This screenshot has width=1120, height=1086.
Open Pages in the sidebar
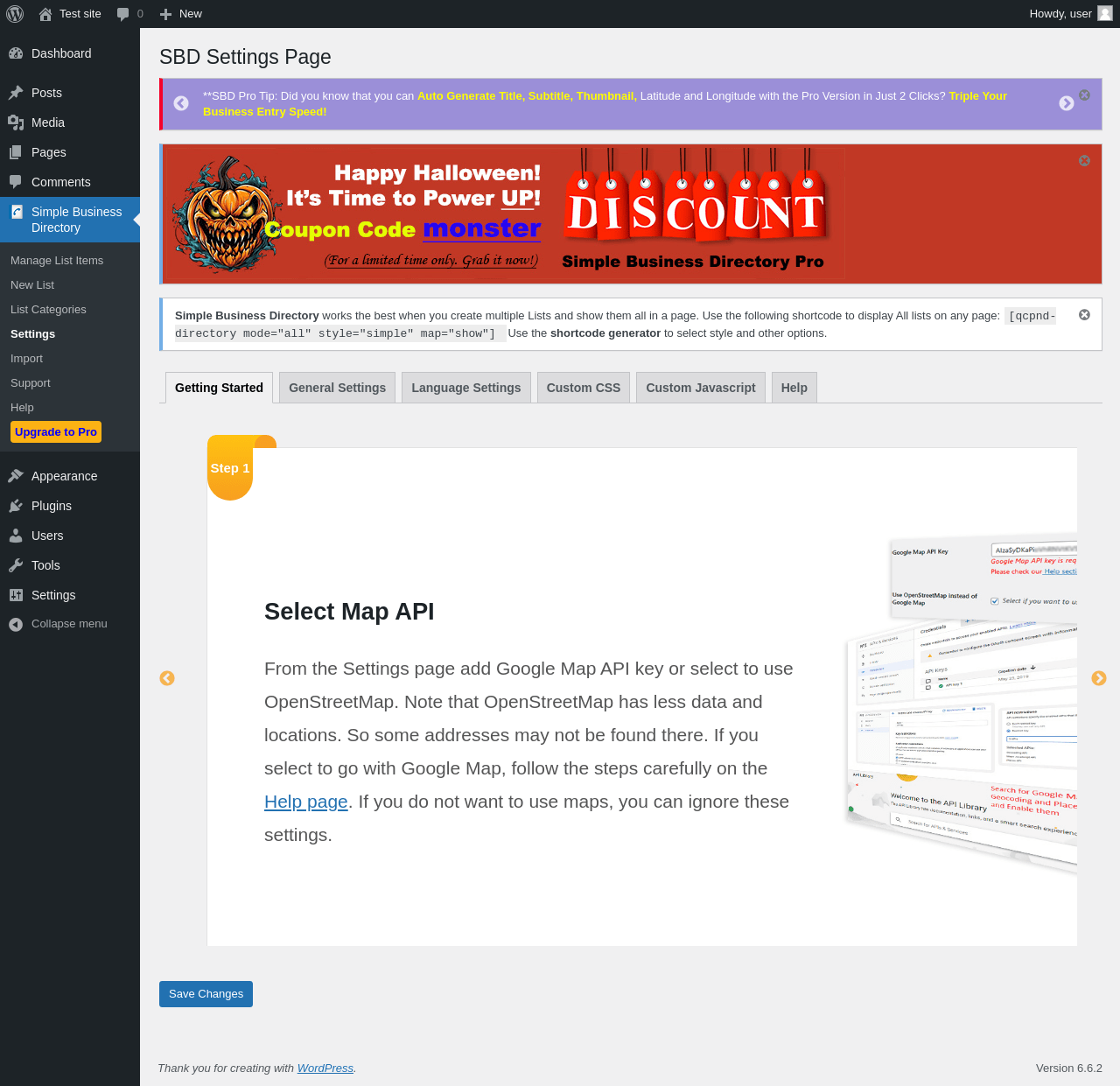(x=70, y=152)
